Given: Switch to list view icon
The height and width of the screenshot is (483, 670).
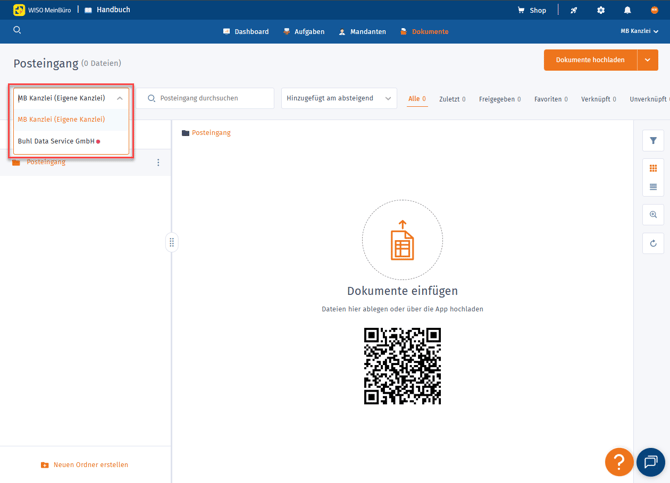Looking at the screenshot, I should click(x=653, y=187).
